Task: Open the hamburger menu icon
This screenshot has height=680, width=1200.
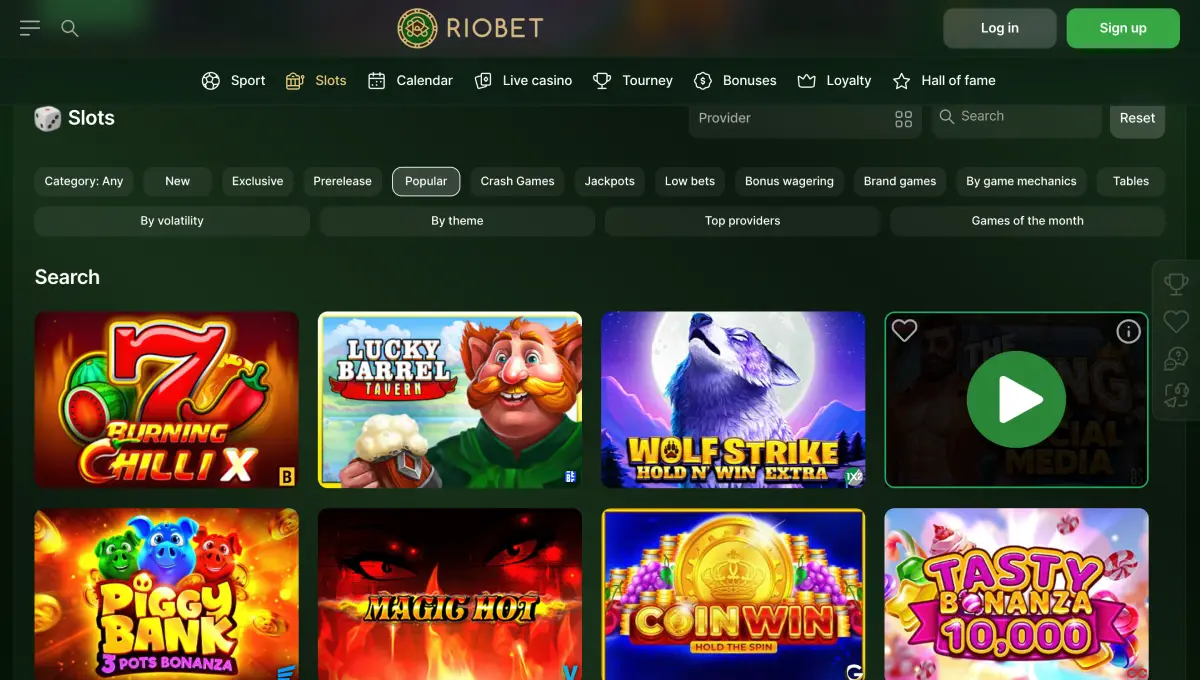Action: (x=30, y=28)
